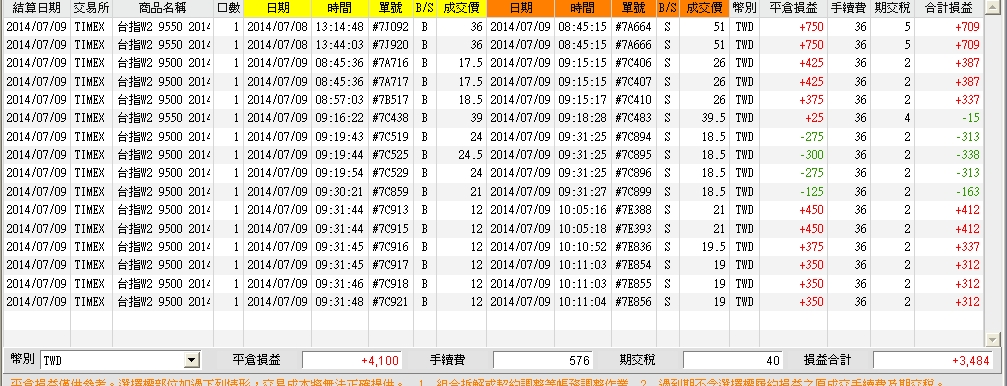Select sell order #7C410 cell
1007x386 pixels.
point(633,100)
